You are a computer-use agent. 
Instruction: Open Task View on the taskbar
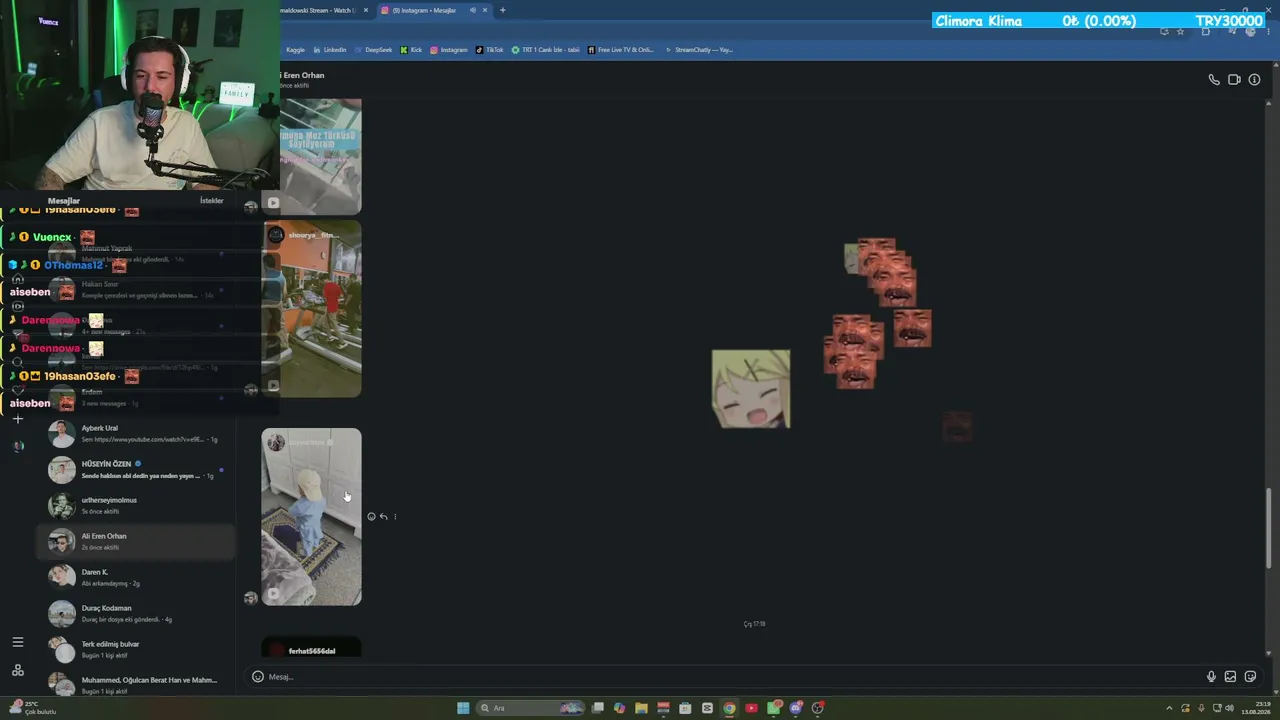coord(598,708)
